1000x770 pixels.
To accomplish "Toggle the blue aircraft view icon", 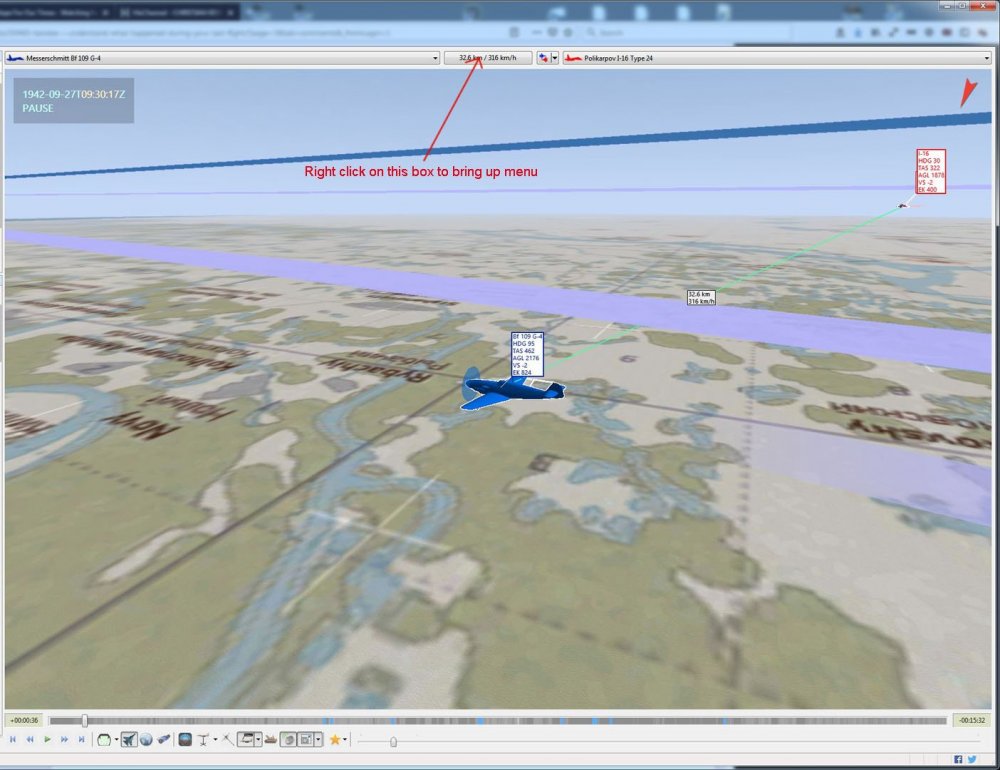I will 129,740.
